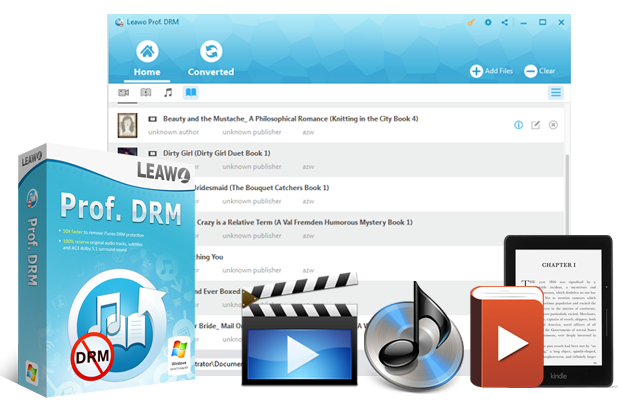Click the share icon in title bar
Viewport: 618px width, 415px height.
pyautogui.click(x=504, y=22)
